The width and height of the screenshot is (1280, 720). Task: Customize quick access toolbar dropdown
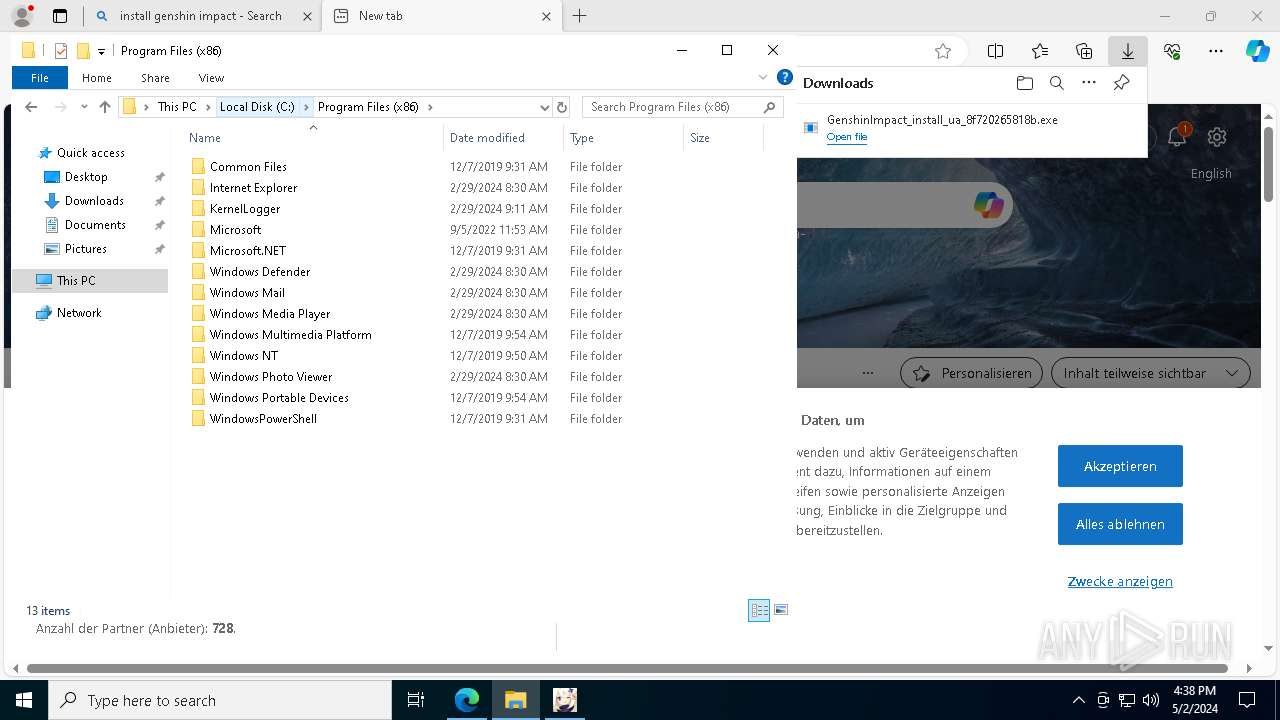click(x=101, y=51)
